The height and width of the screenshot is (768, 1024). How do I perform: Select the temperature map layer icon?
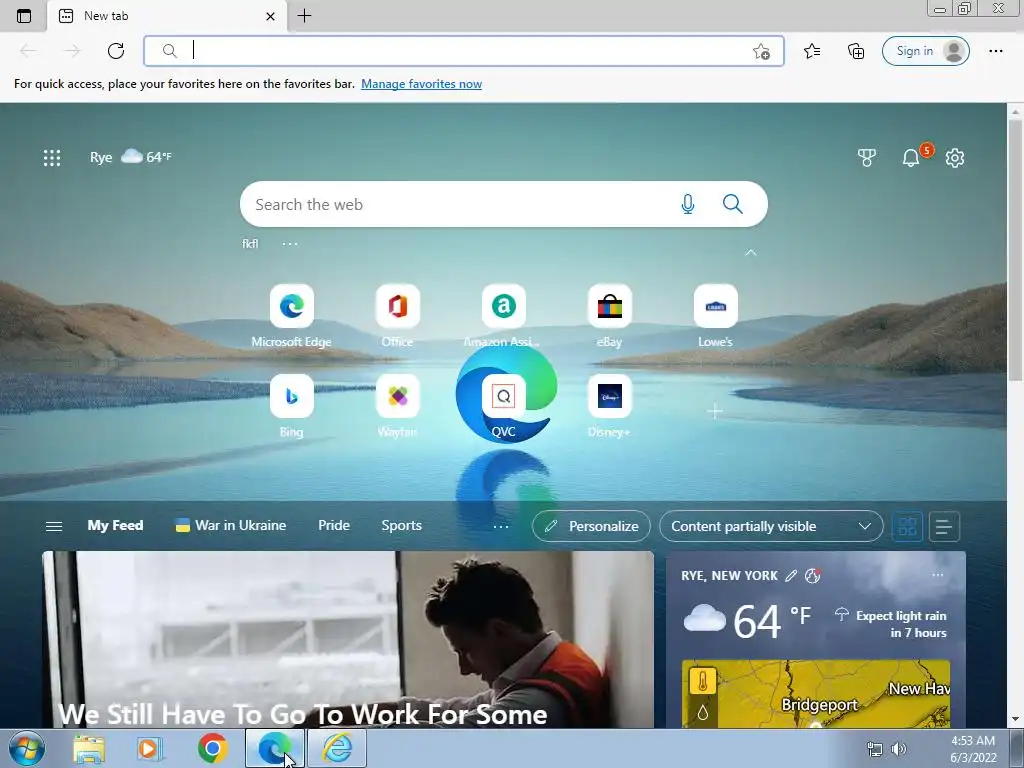click(x=703, y=681)
